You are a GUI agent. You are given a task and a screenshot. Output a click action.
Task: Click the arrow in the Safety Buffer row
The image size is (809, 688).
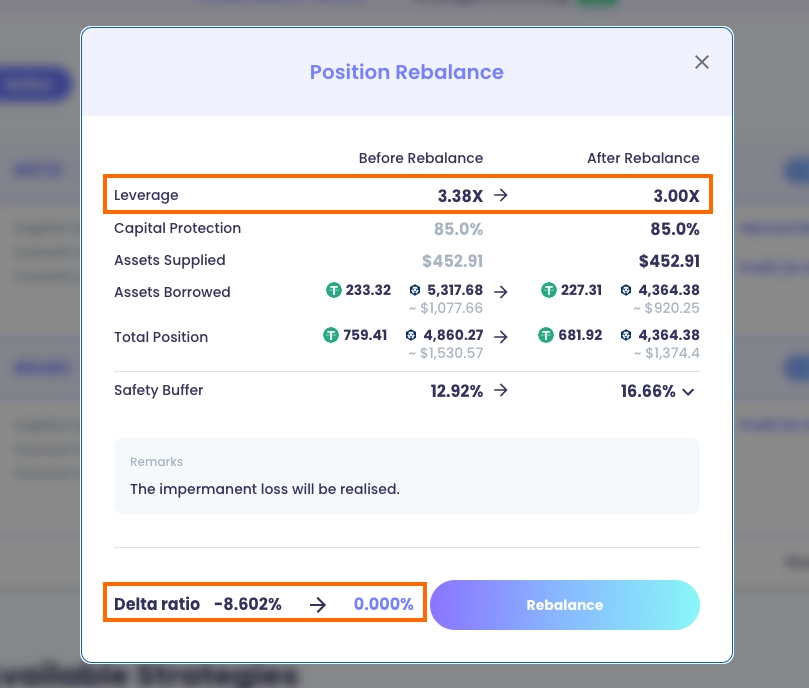point(501,391)
